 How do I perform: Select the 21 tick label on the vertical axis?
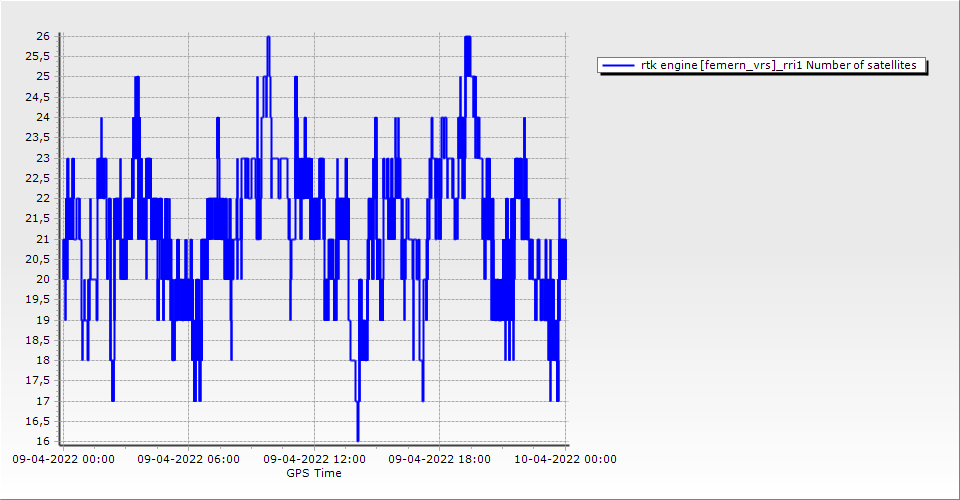tap(43, 239)
